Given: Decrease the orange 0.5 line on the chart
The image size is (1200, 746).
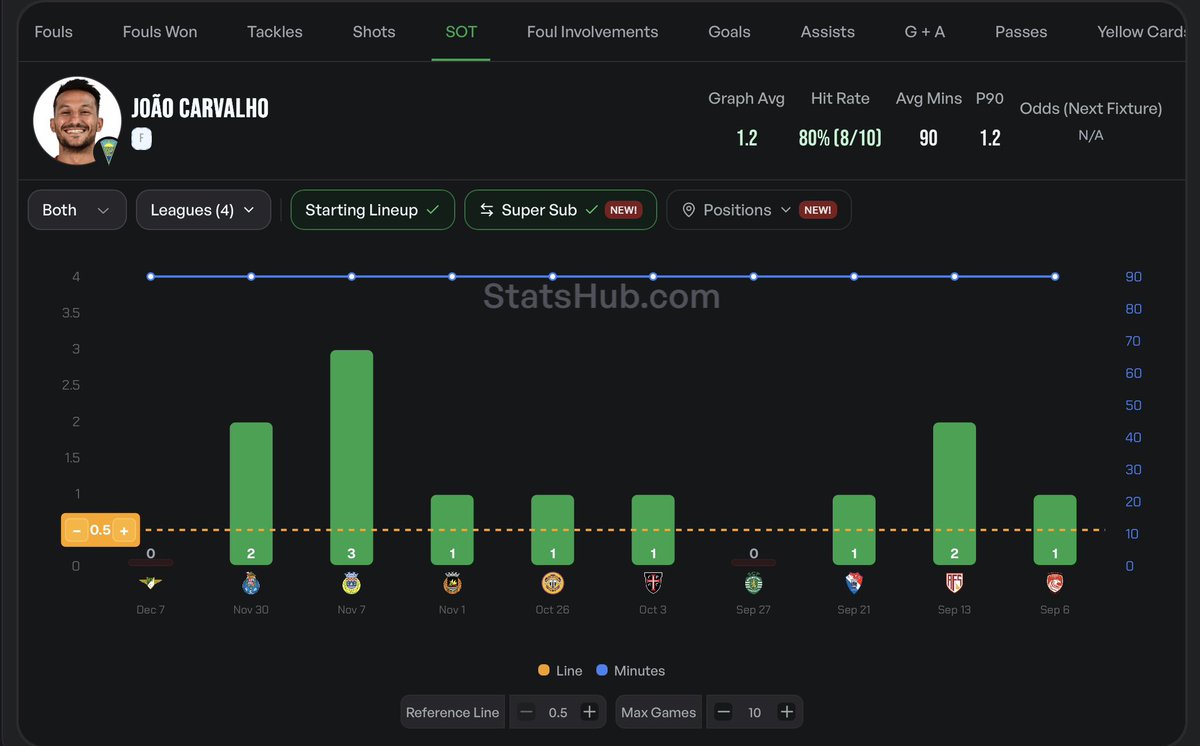Looking at the screenshot, I should click(x=77, y=531).
